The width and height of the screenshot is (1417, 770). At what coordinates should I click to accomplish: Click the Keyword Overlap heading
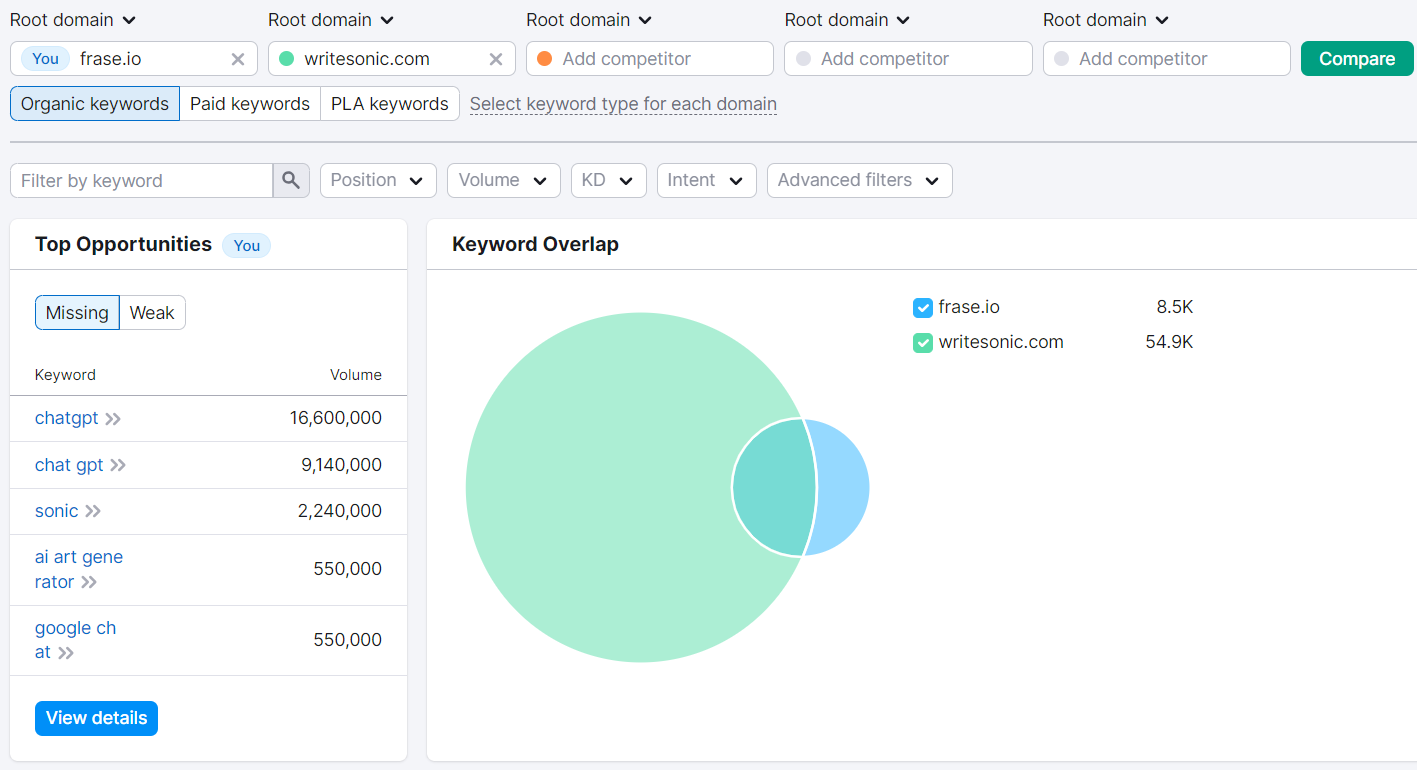pos(535,244)
